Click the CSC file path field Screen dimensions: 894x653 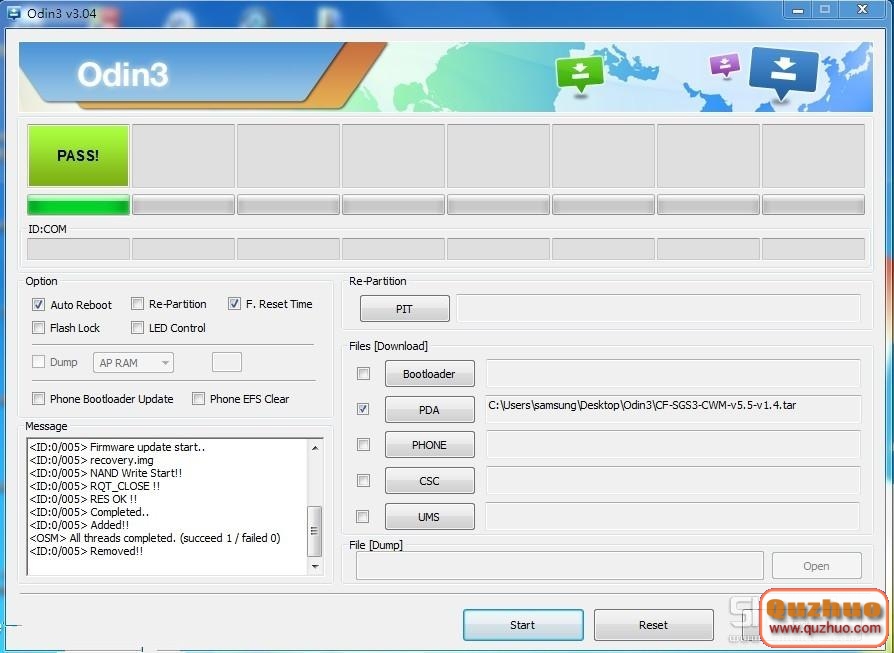pos(673,481)
